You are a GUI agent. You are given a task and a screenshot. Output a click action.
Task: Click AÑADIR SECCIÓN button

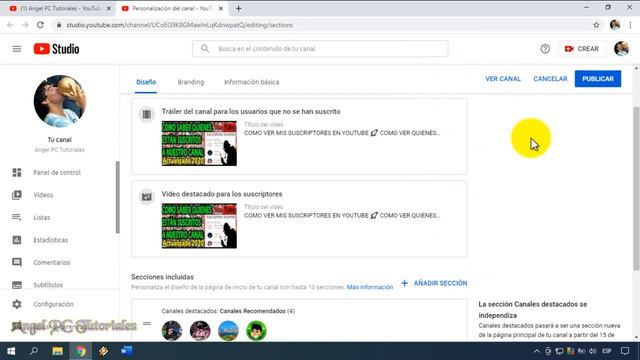434,283
